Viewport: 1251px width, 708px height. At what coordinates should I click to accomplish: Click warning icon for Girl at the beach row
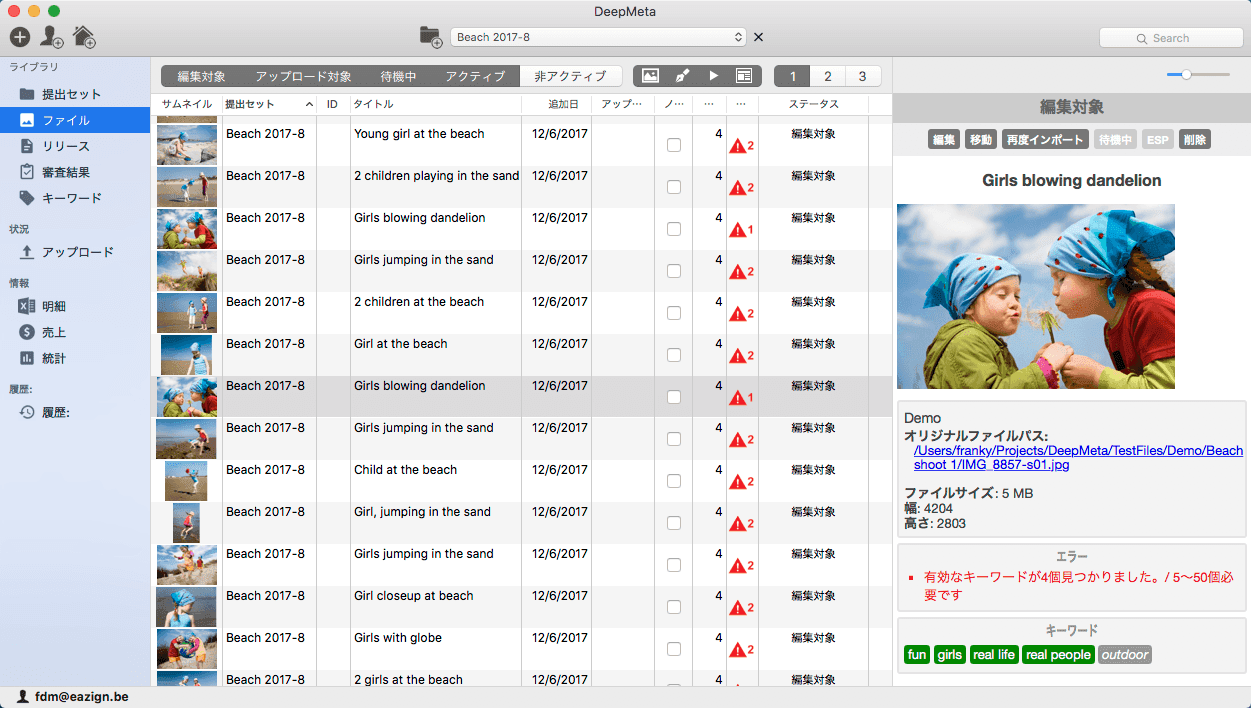pos(737,356)
